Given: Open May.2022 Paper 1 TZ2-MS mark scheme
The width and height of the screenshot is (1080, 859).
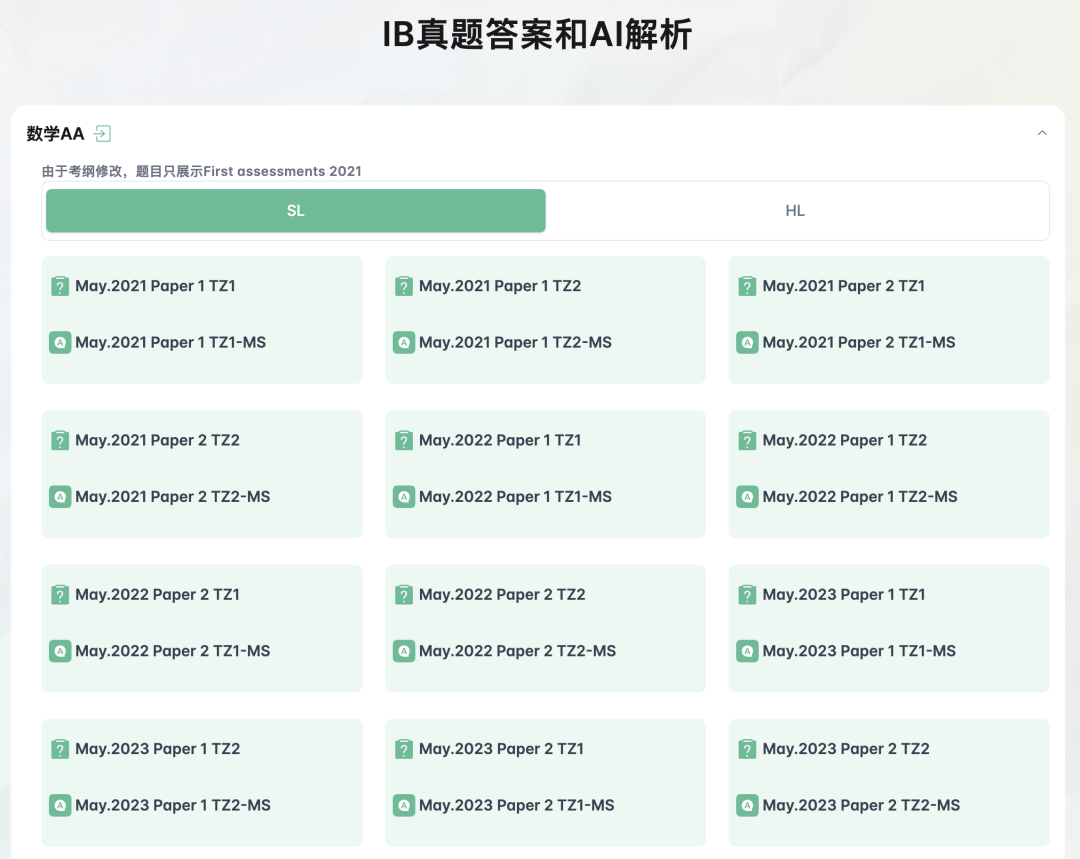Looking at the screenshot, I should coord(860,497).
